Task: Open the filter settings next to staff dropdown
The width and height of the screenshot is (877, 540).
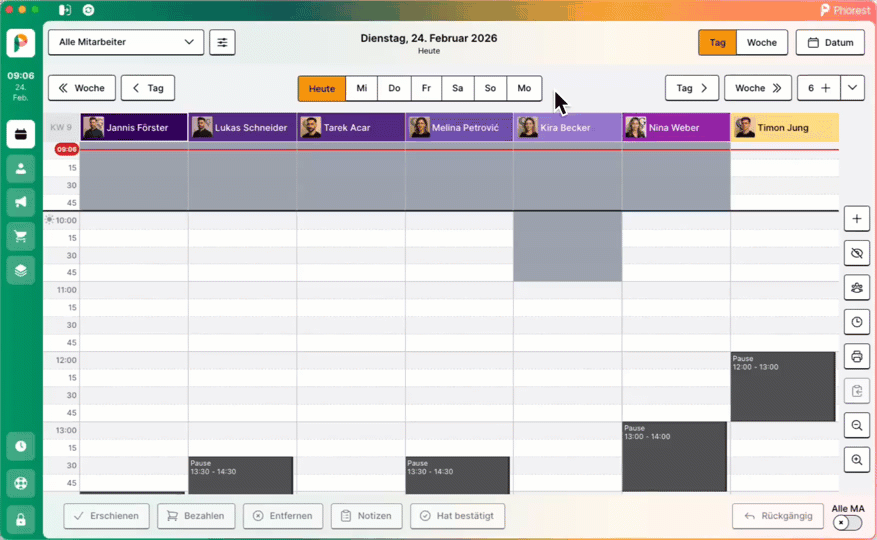Action: click(223, 43)
